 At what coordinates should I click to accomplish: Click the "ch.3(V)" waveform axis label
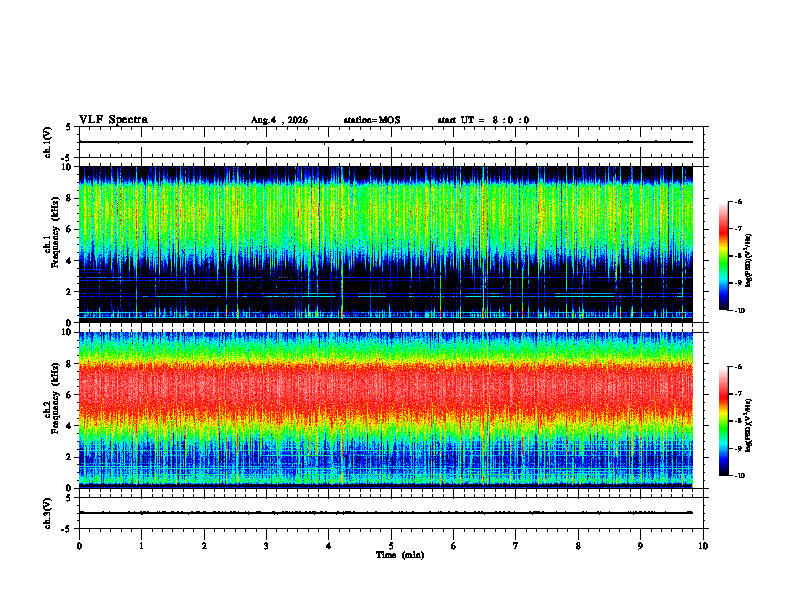(47, 514)
